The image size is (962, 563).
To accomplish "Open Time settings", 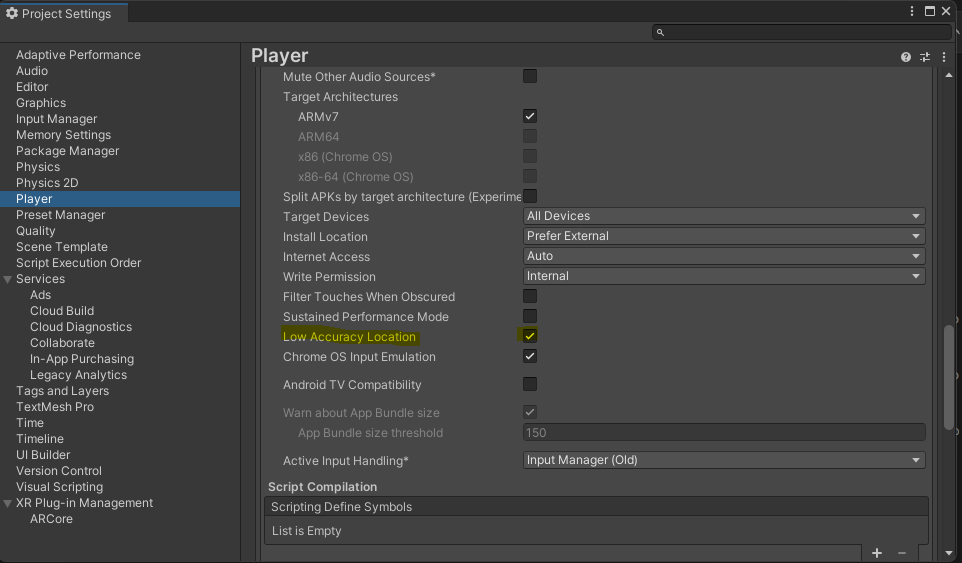I will 30,423.
